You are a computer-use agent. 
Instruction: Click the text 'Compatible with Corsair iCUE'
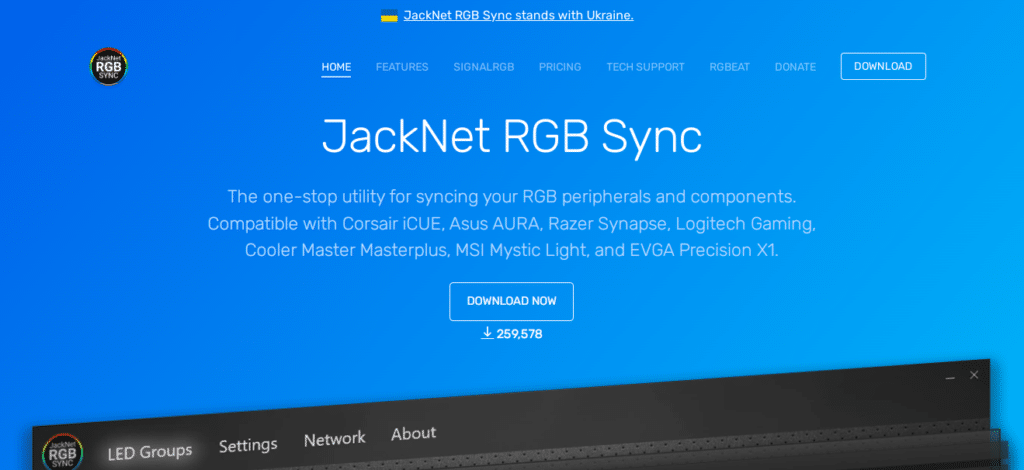pos(327,224)
